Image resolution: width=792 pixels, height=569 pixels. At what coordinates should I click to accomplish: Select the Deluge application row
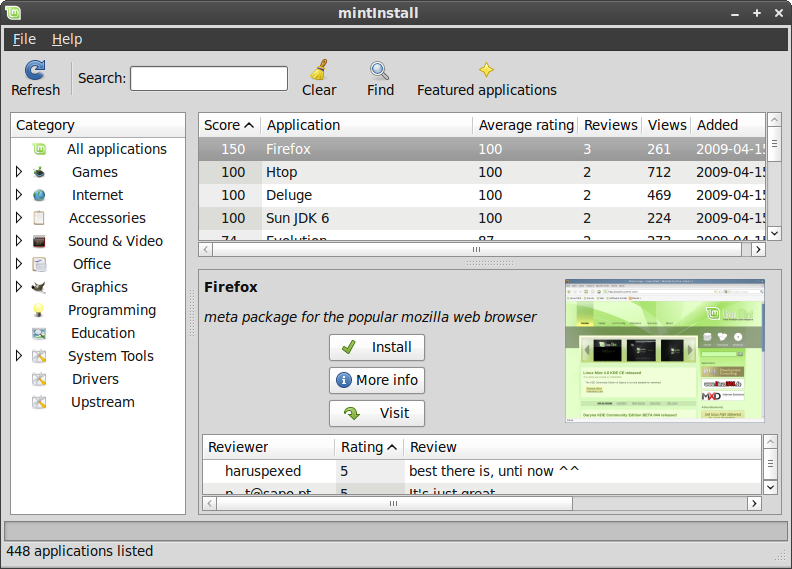(482, 195)
